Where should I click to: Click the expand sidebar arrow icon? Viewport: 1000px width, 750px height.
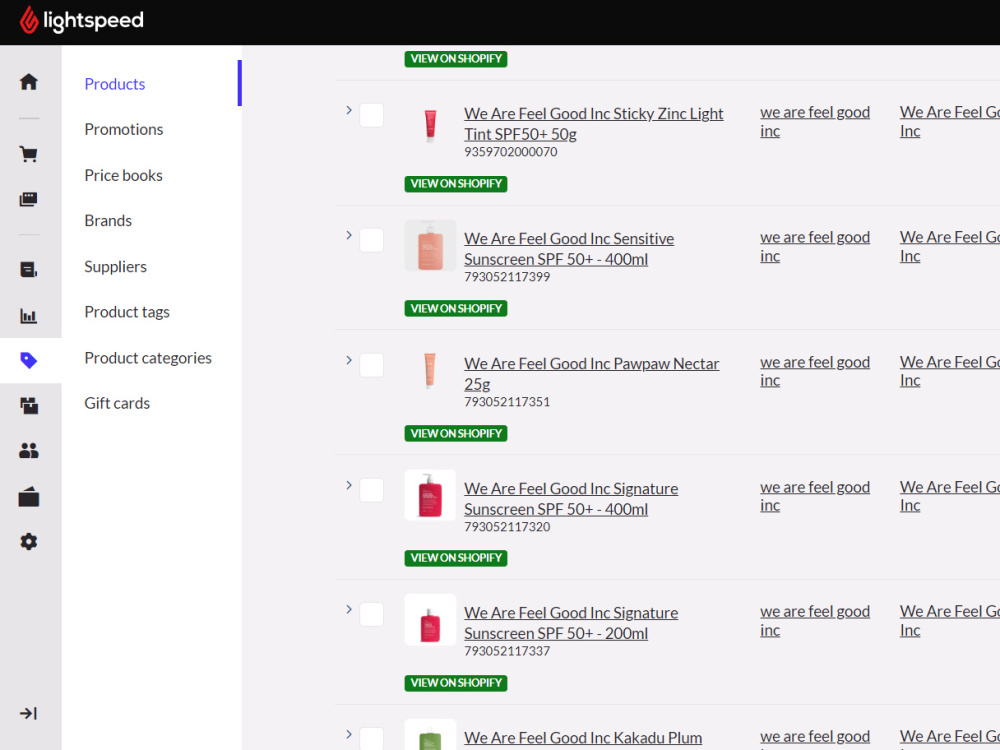[x=29, y=713]
